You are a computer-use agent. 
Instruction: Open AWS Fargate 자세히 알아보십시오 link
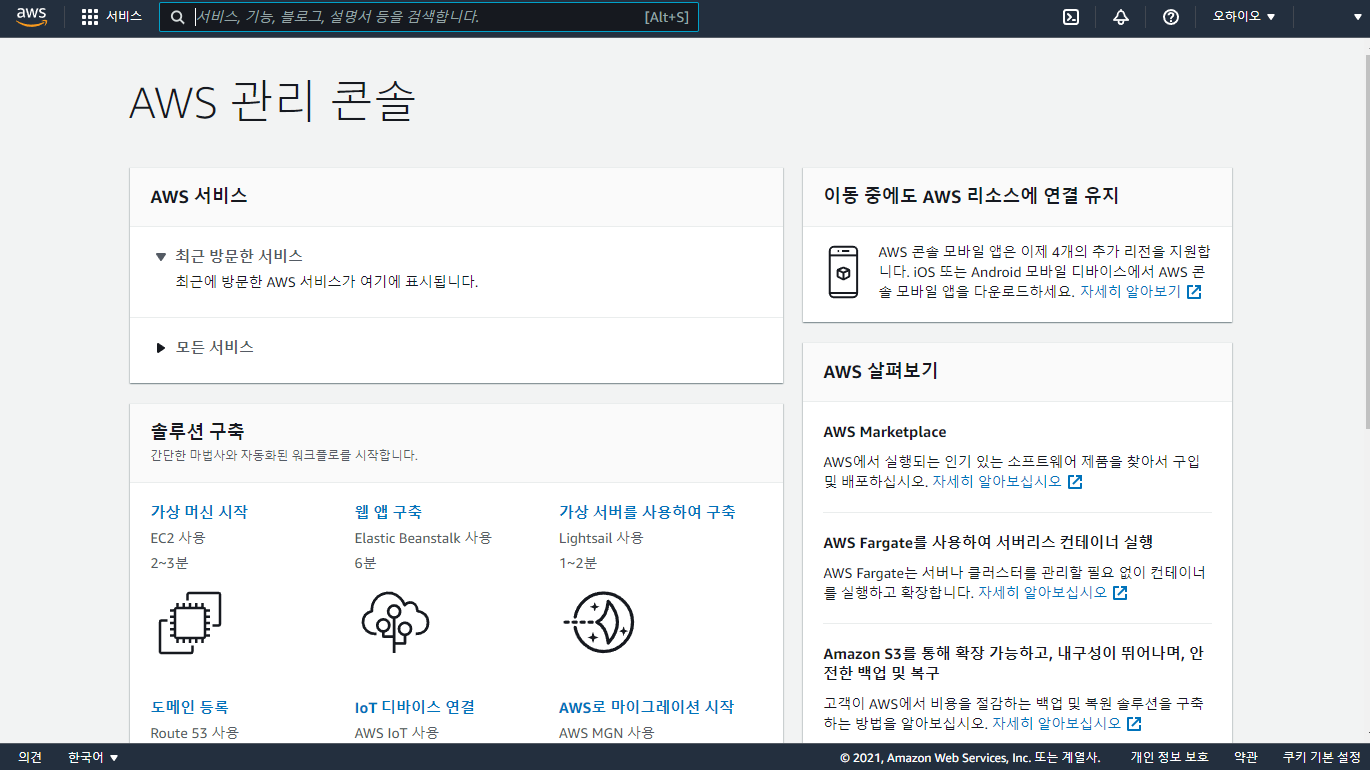1053,592
